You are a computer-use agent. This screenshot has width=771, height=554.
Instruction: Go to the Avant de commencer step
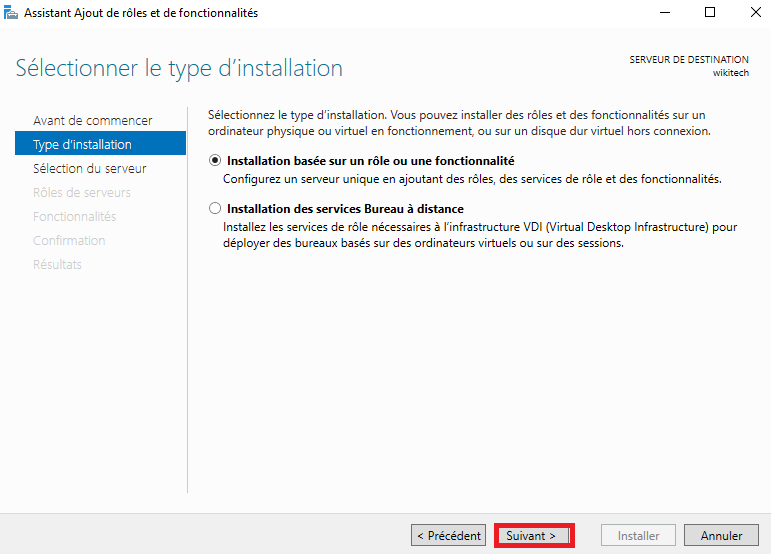click(x=92, y=120)
